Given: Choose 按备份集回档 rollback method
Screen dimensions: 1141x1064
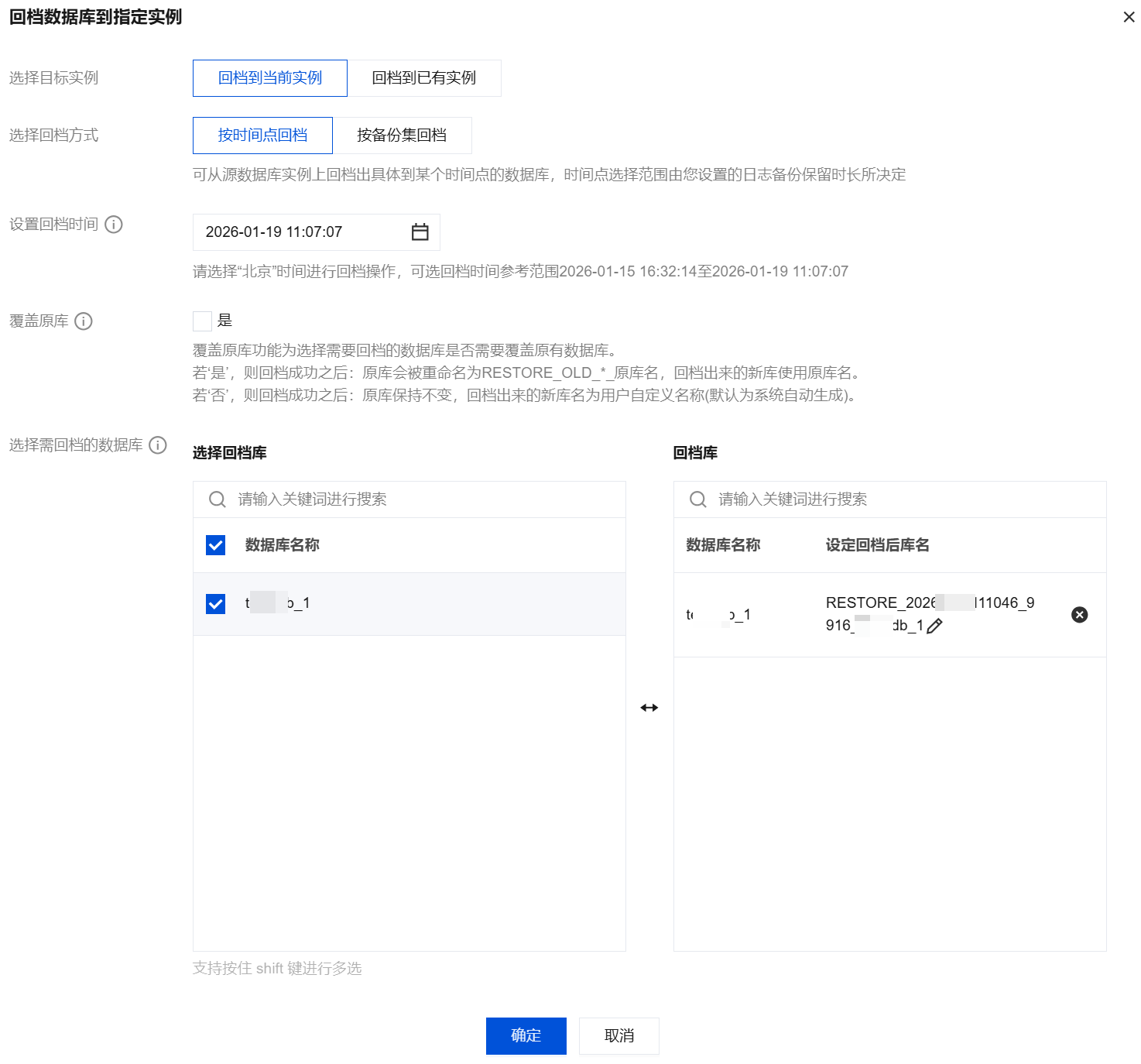Looking at the screenshot, I should point(402,136).
